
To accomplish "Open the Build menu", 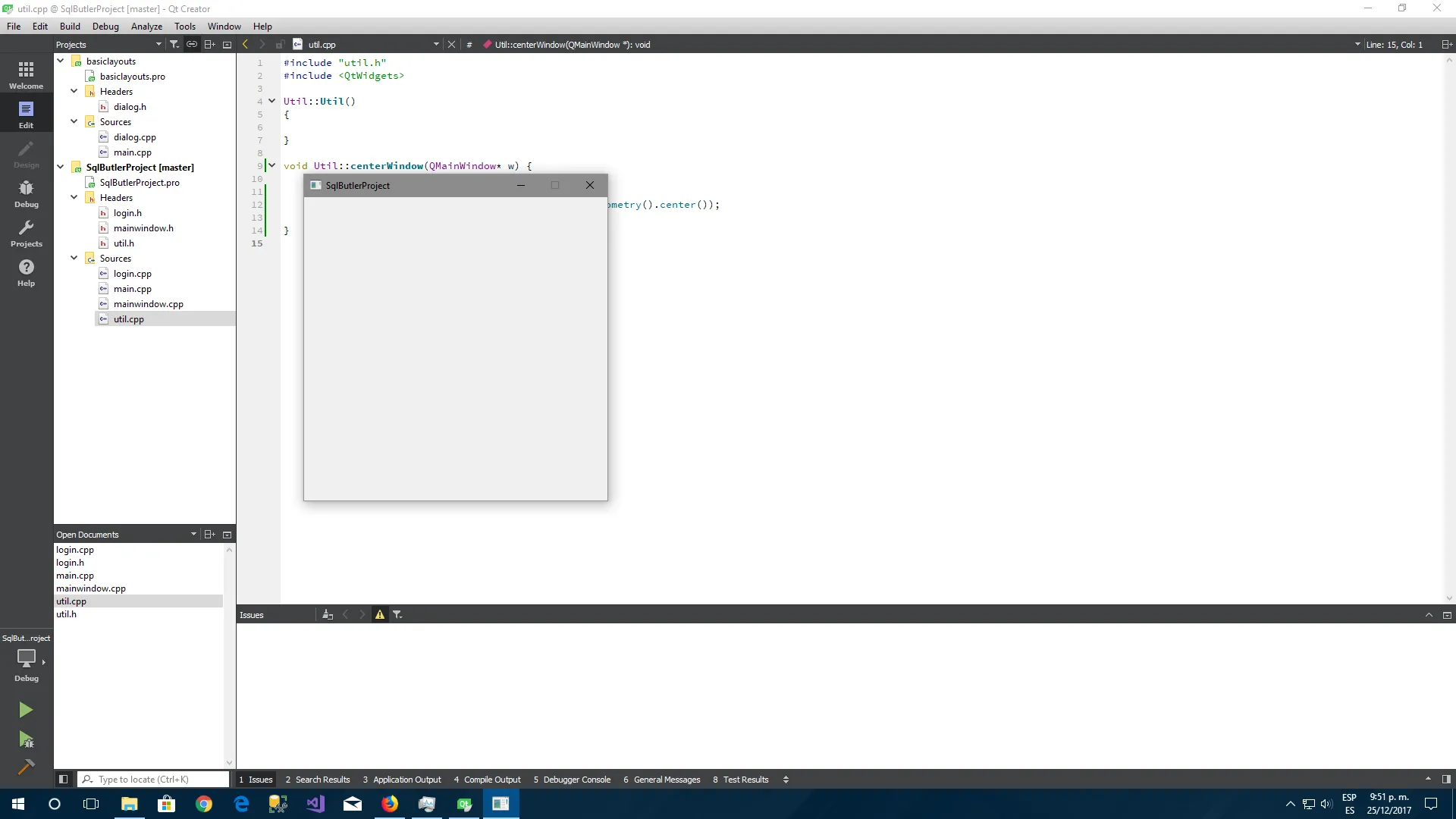I will (x=70, y=26).
